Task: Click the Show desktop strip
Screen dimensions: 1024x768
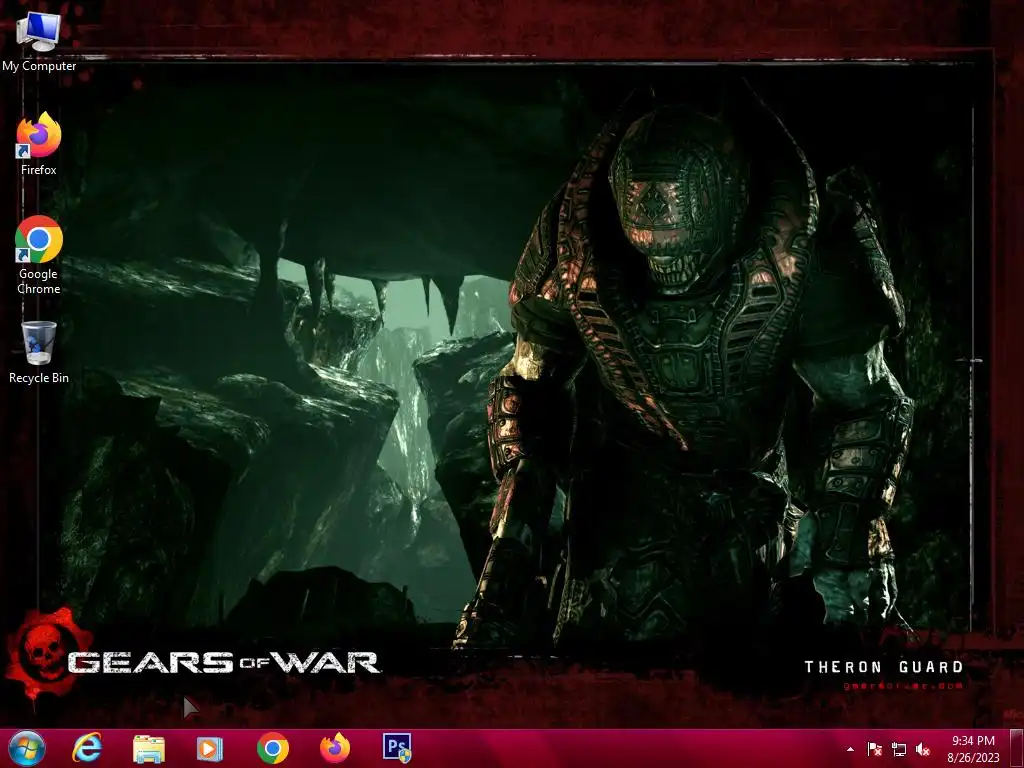Action: pyautogui.click(x=1017, y=748)
